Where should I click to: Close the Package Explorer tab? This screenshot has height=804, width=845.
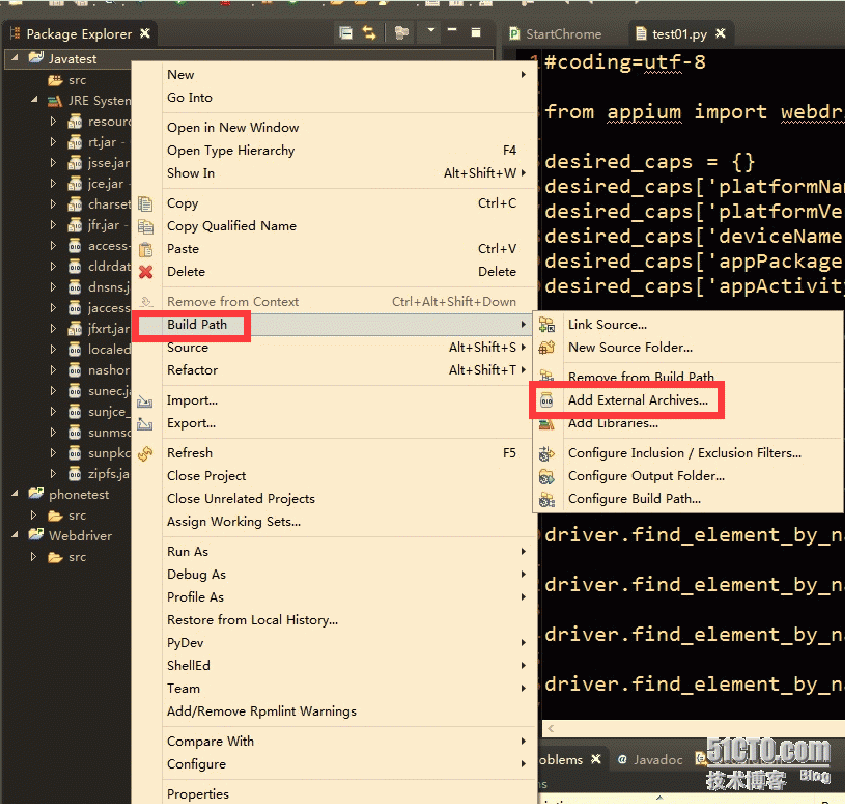tap(144, 33)
